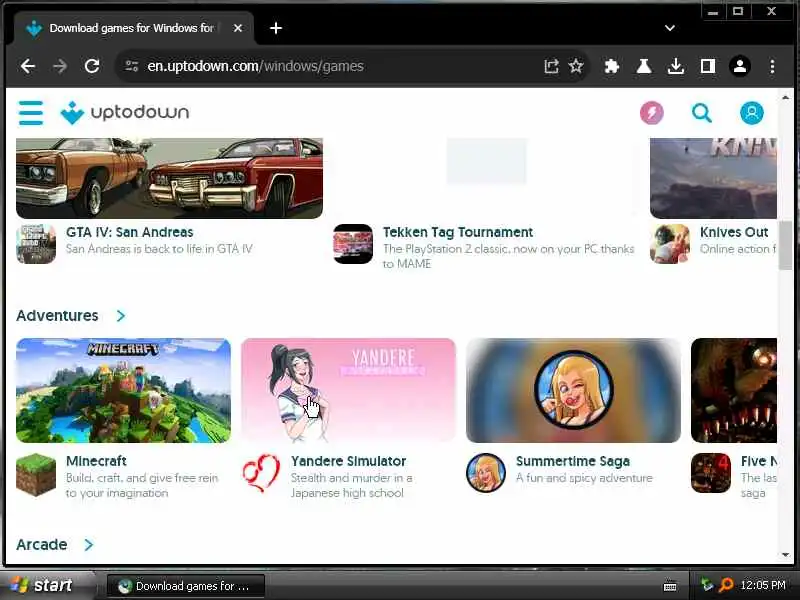Expand Adventures with its chevron arrow

(120, 316)
